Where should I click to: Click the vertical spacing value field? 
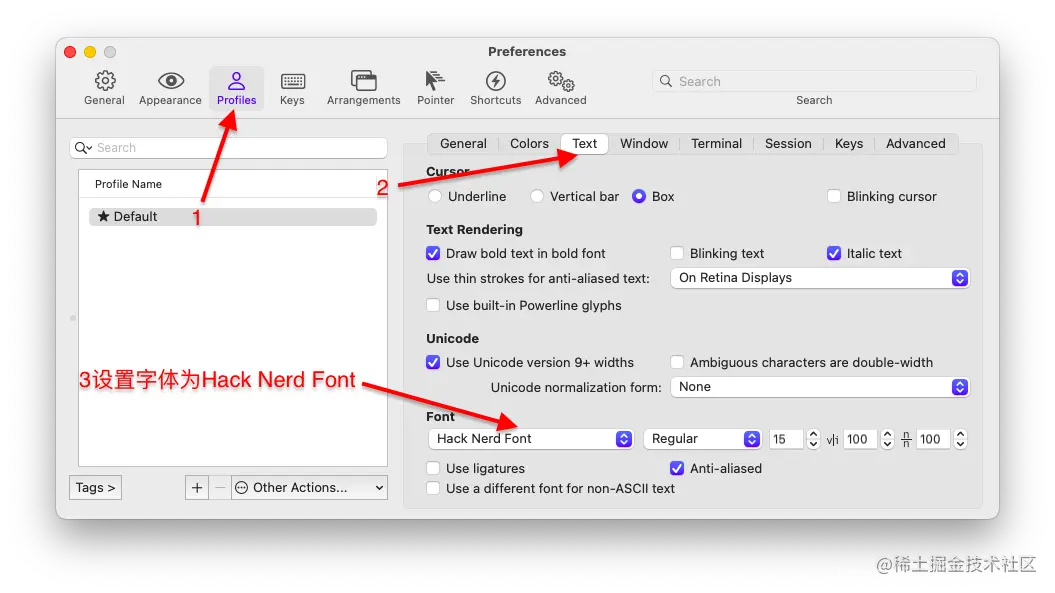[934, 440]
